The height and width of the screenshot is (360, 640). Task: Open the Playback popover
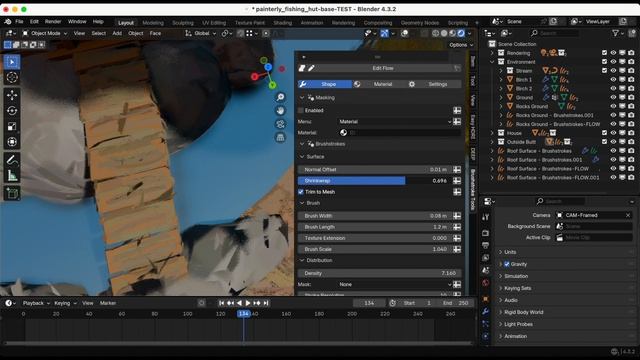pyautogui.click(x=36, y=303)
